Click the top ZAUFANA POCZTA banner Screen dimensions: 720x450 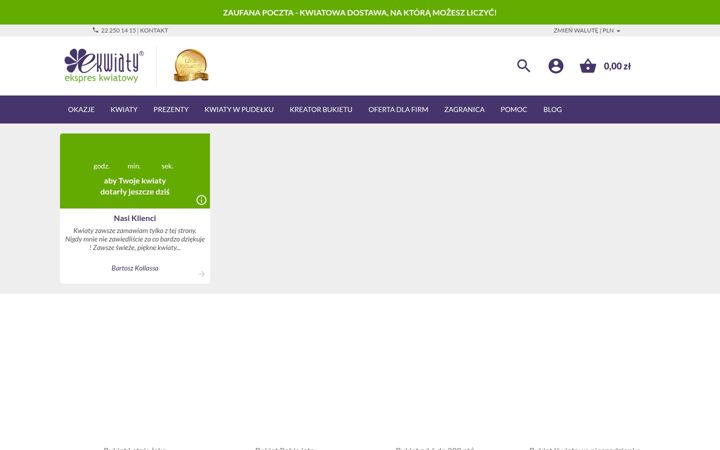pyautogui.click(x=360, y=12)
